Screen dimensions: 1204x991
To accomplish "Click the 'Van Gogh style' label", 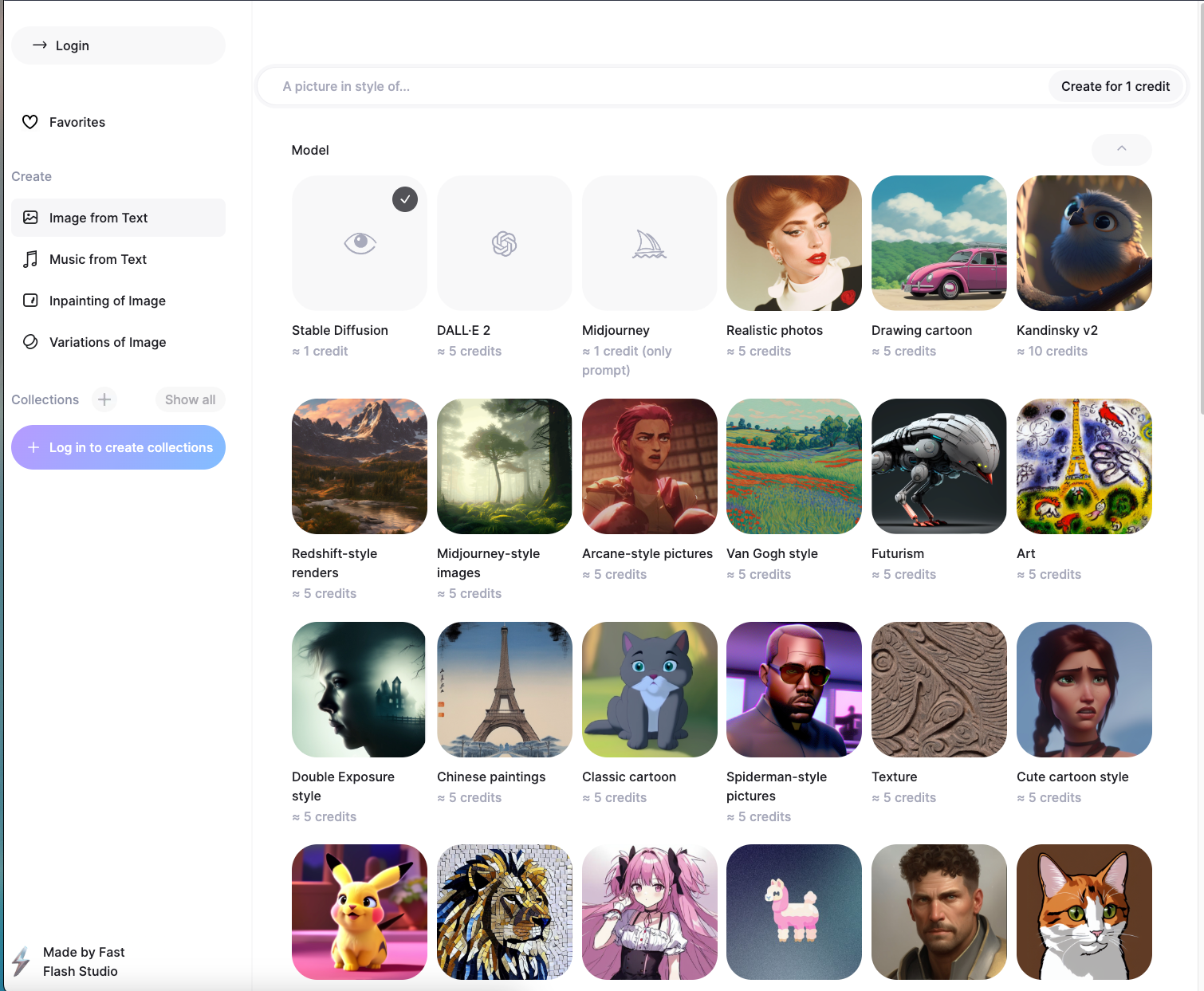I will point(772,553).
